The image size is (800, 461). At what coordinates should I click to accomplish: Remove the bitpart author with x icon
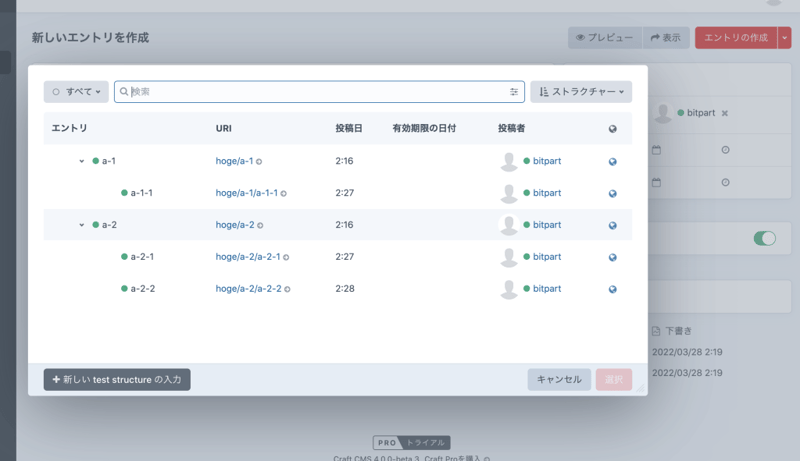click(x=725, y=113)
